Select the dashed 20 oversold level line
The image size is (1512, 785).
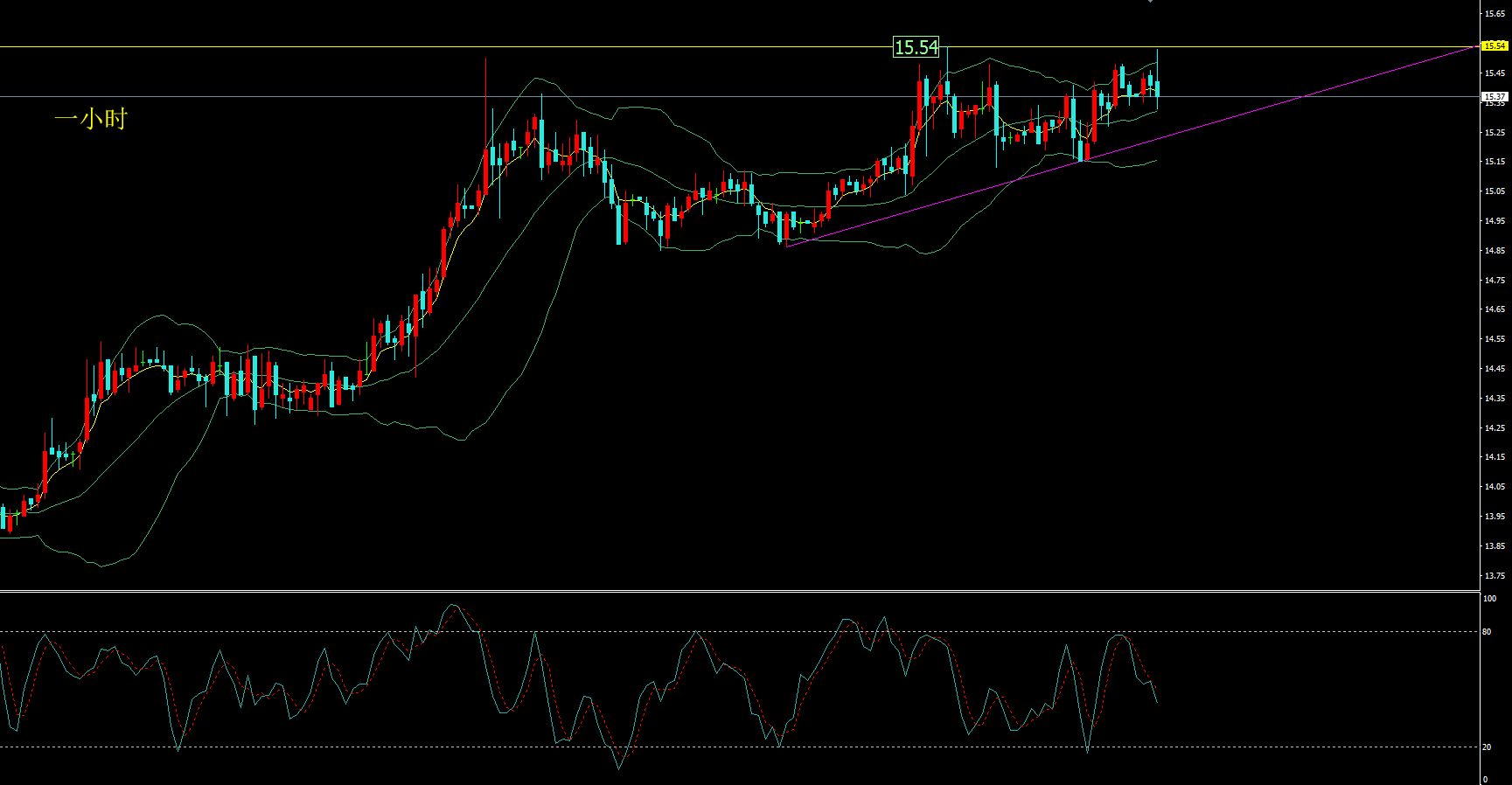[740, 747]
